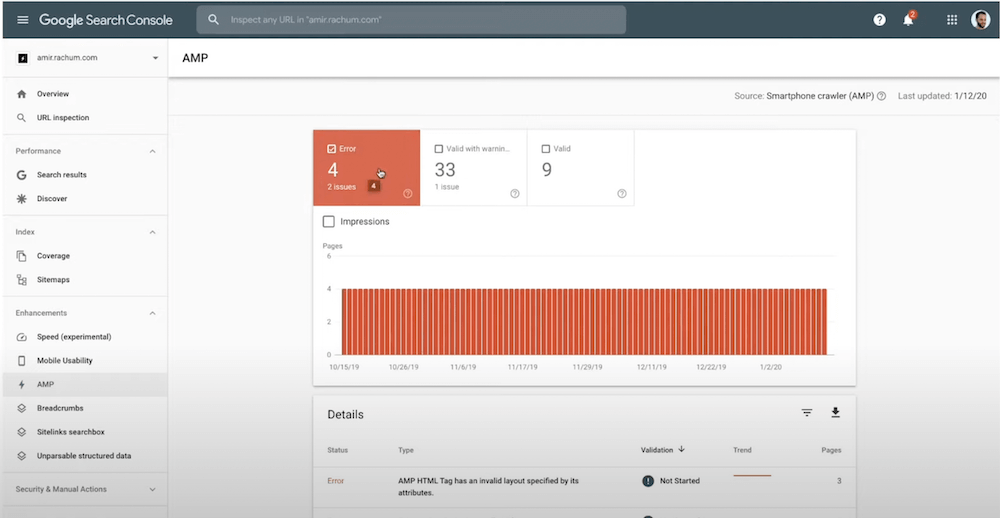This screenshot has width=1000, height=518.
Task: Check the Valid checkbox
Action: click(545, 149)
